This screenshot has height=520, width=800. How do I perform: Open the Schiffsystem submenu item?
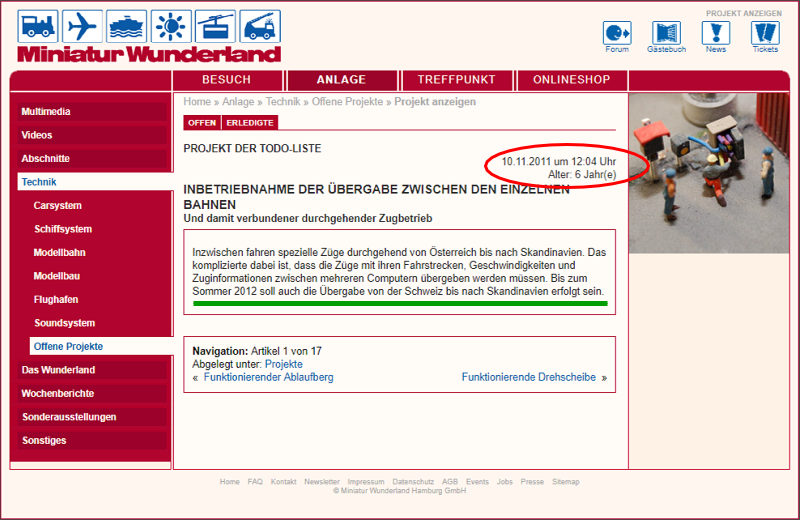[63, 229]
